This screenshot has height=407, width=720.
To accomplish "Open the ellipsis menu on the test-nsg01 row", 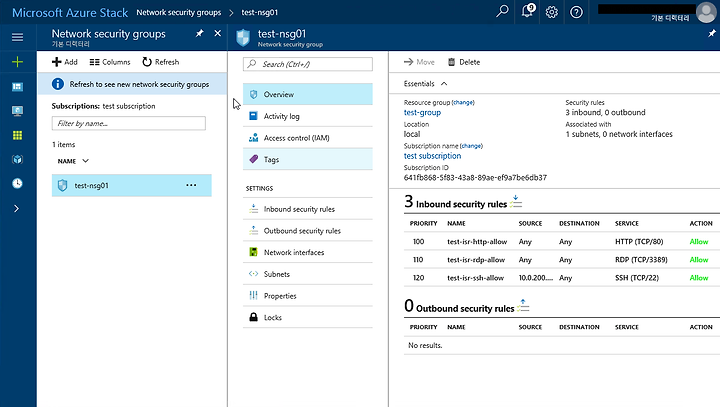I will (191, 185).
